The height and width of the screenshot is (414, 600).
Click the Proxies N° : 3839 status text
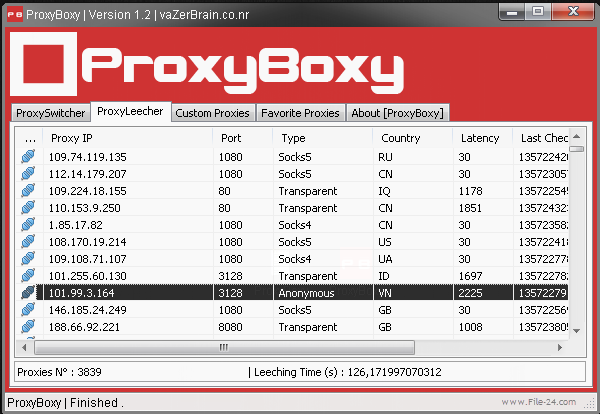[59, 372]
